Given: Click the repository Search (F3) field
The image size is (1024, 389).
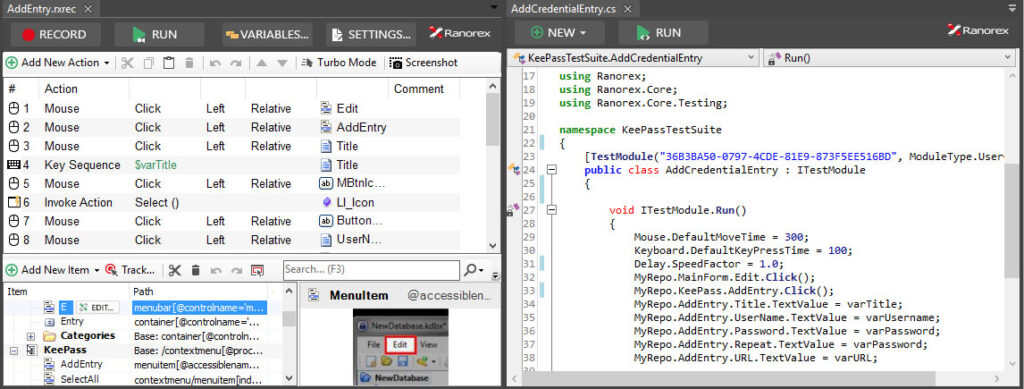Looking at the screenshot, I should coord(370,269).
